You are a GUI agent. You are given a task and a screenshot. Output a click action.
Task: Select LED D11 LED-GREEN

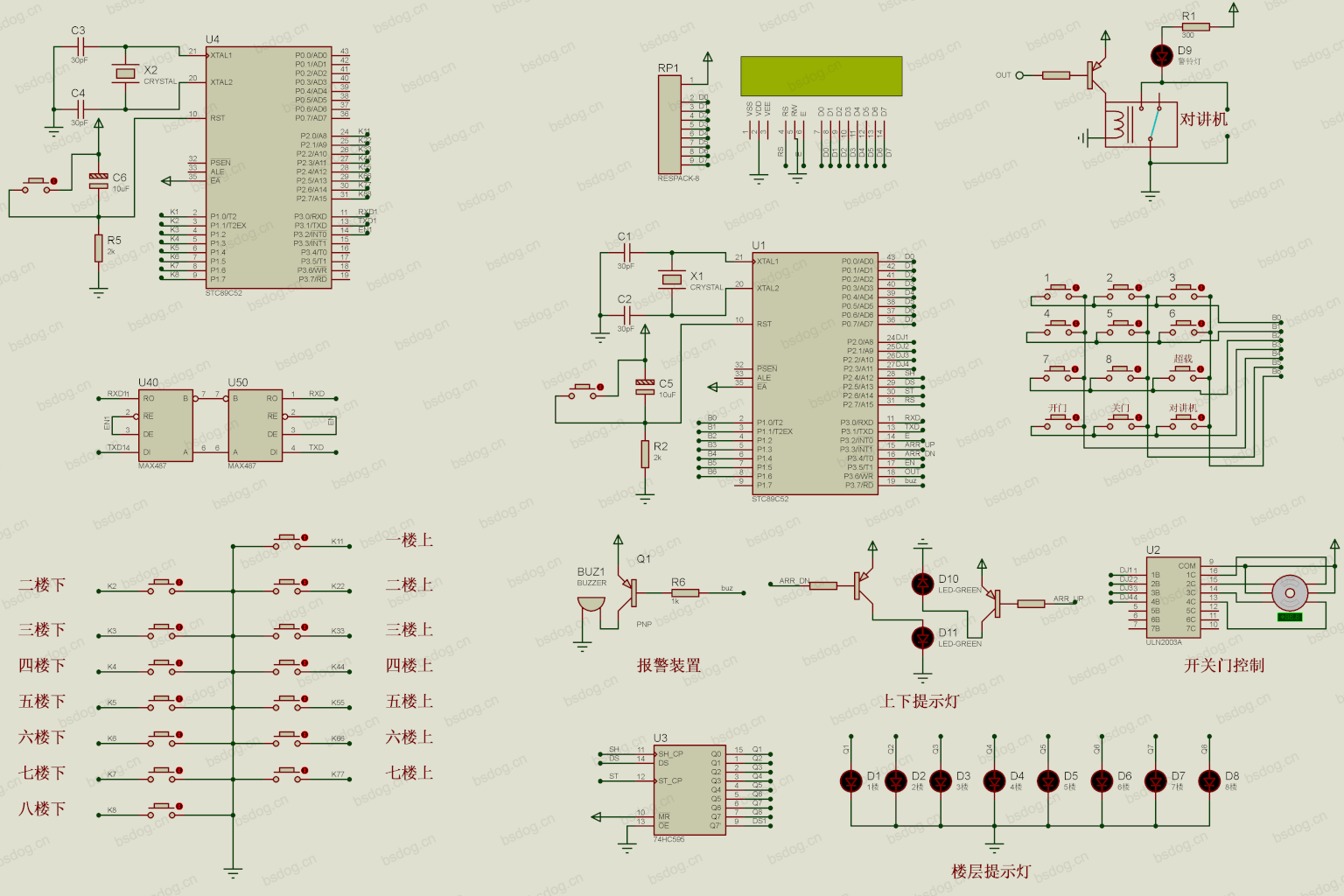[x=922, y=638]
